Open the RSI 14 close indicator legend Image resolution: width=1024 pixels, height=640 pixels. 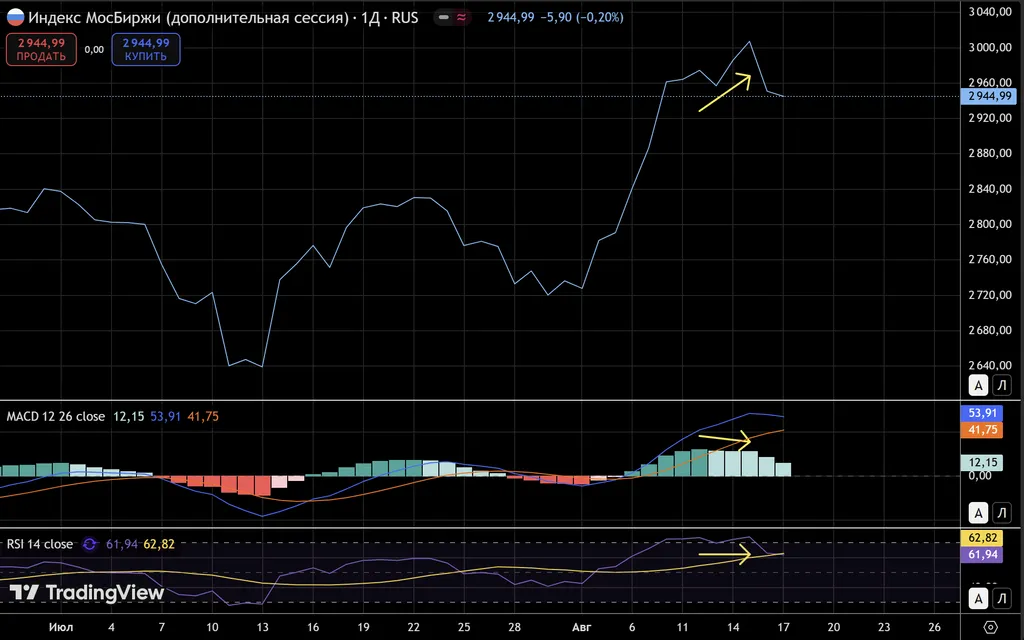point(40,545)
